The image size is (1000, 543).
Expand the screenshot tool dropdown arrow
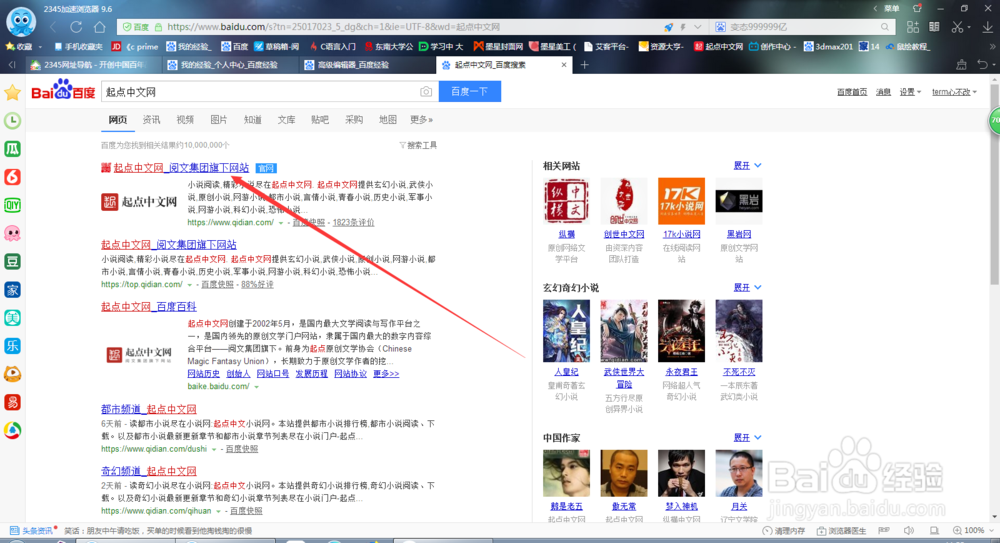coord(968,27)
